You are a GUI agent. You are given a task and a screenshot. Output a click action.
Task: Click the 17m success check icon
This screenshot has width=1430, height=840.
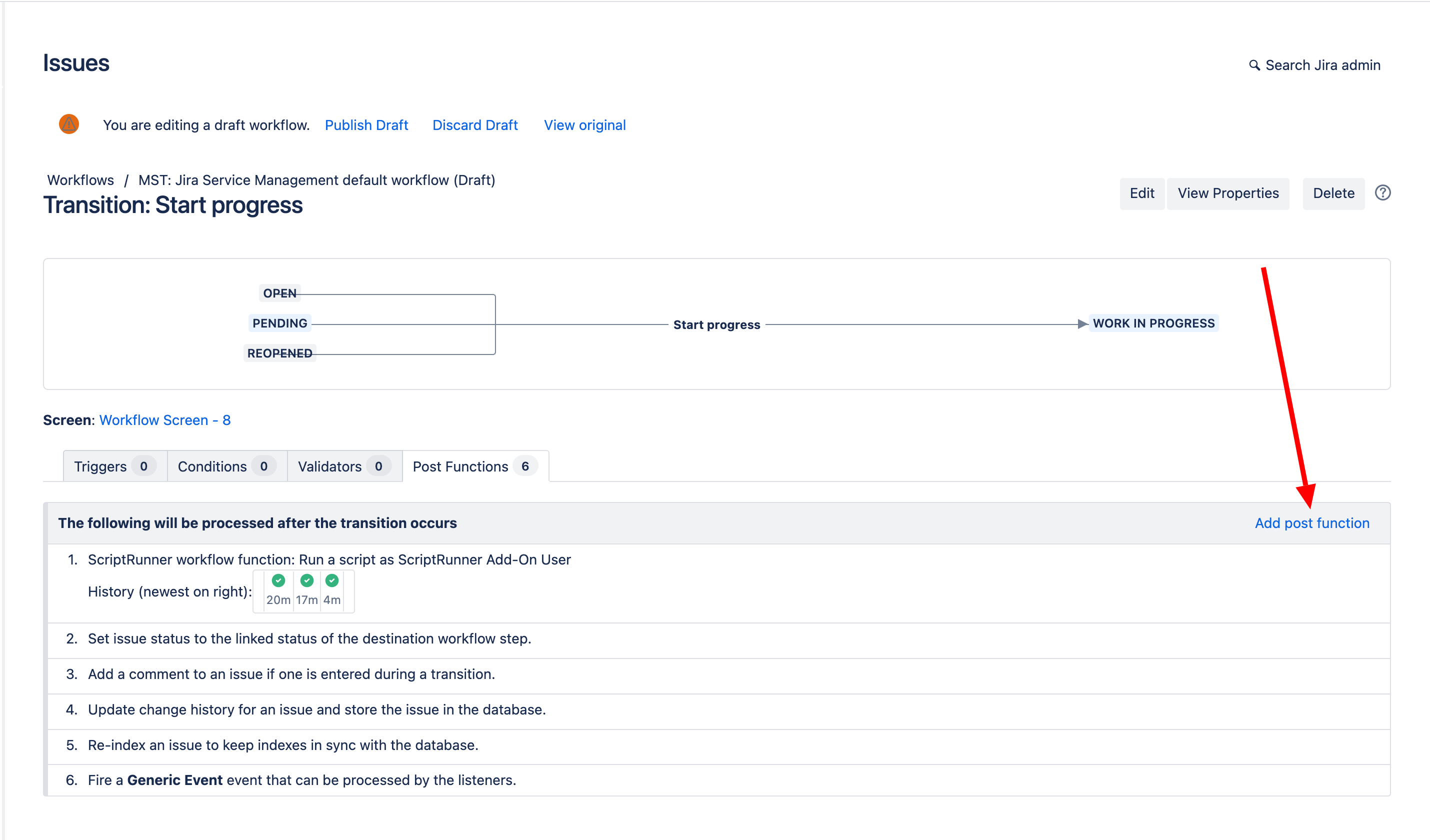coord(306,580)
